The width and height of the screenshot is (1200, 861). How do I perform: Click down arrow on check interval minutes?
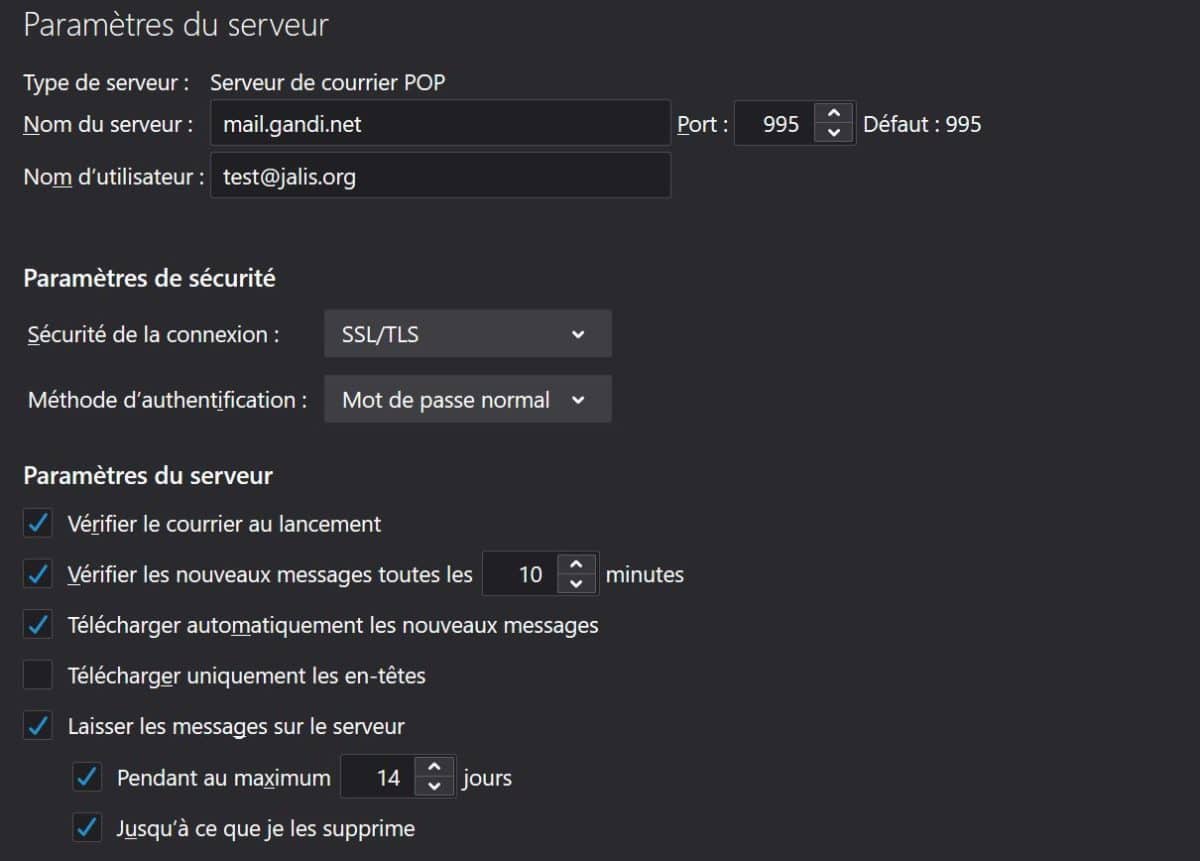tap(576, 584)
